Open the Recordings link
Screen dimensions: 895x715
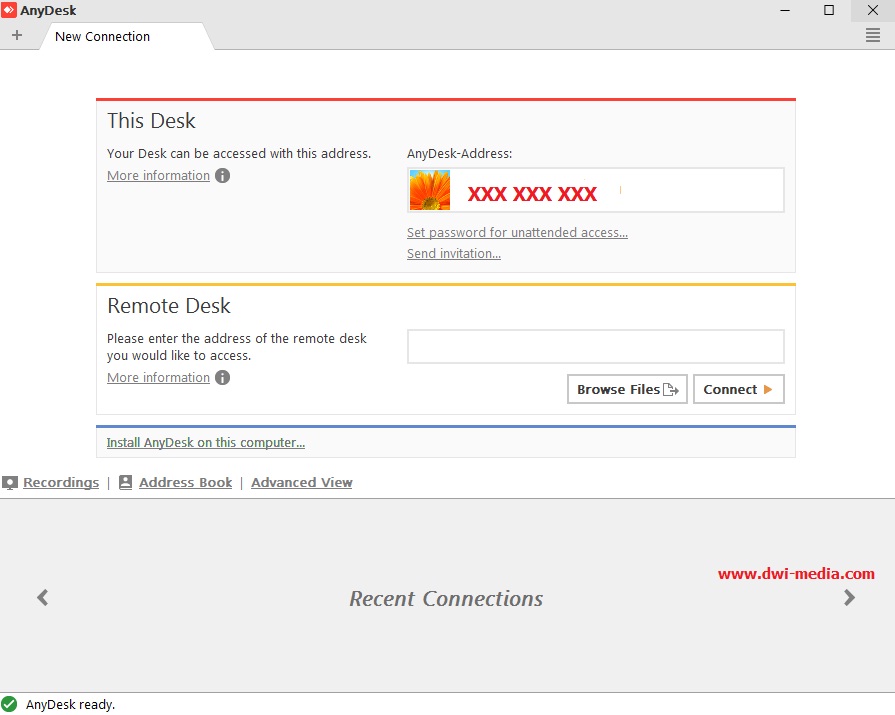coord(61,483)
